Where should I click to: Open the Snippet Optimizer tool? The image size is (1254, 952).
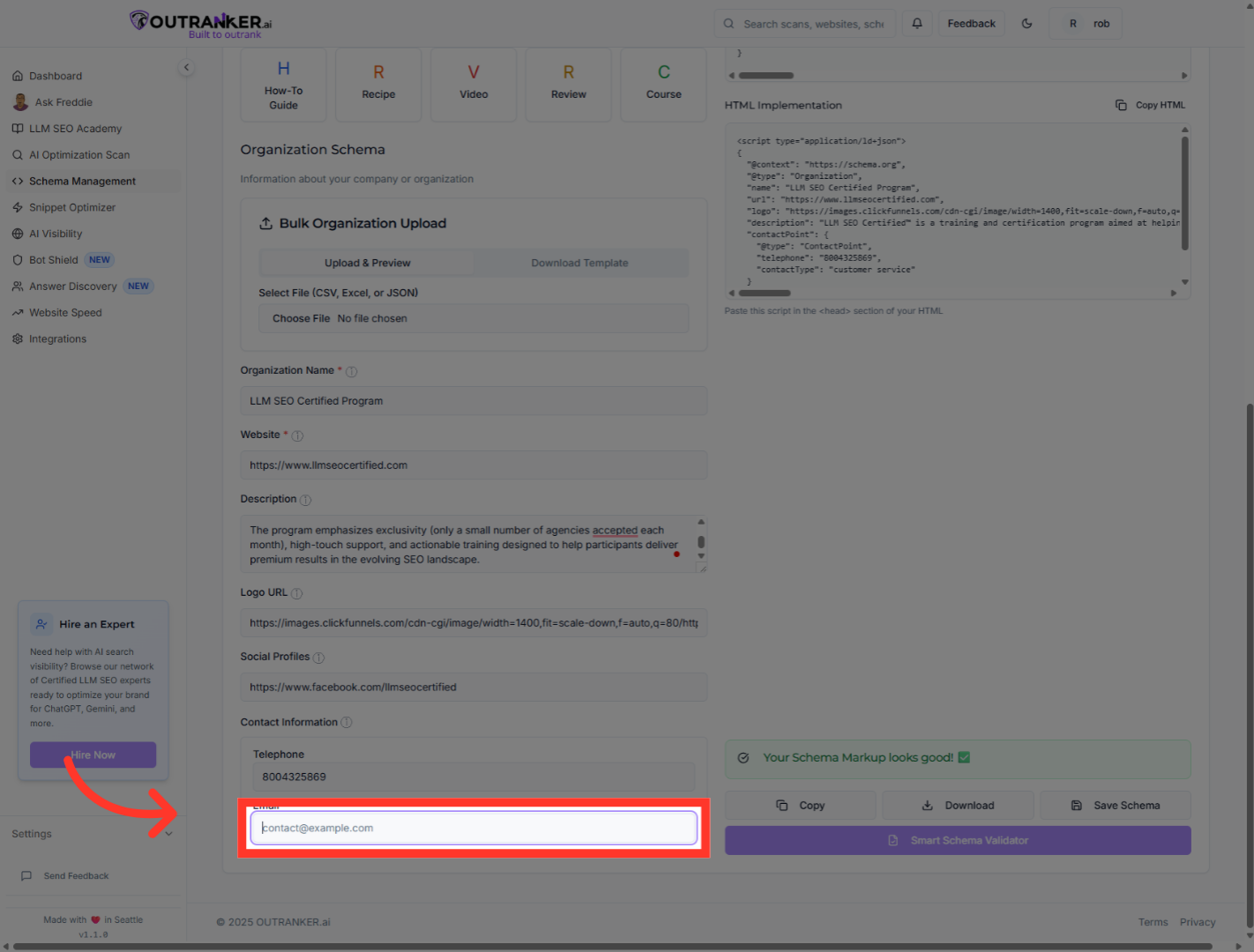(71, 207)
